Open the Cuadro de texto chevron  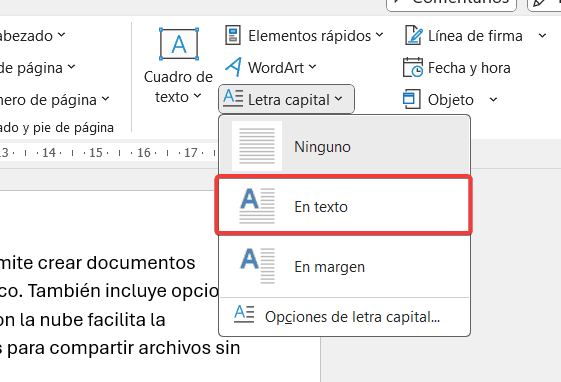[197, 96]
